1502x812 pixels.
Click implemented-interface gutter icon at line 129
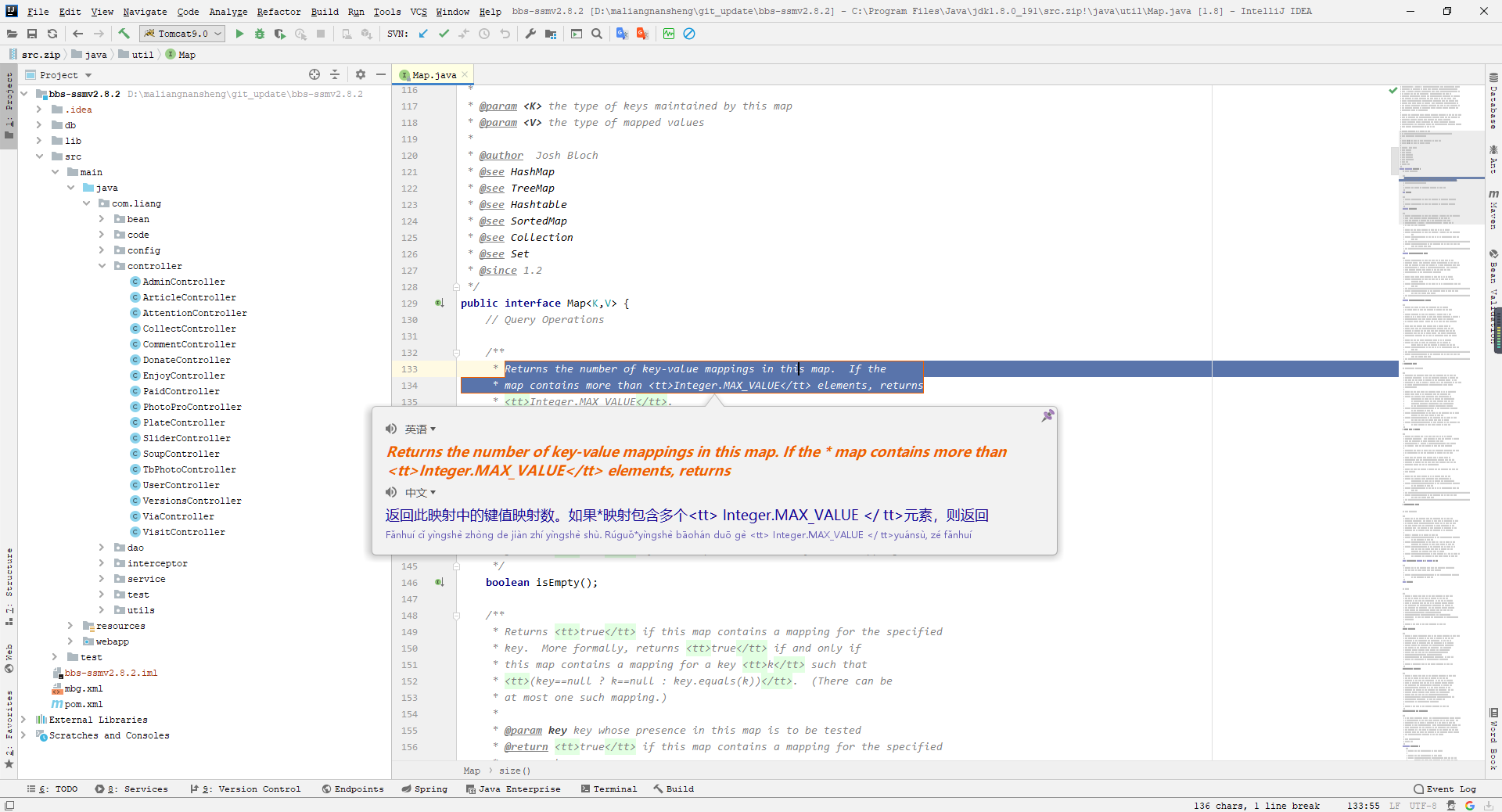pyautogui.click(x=440, y=303)
